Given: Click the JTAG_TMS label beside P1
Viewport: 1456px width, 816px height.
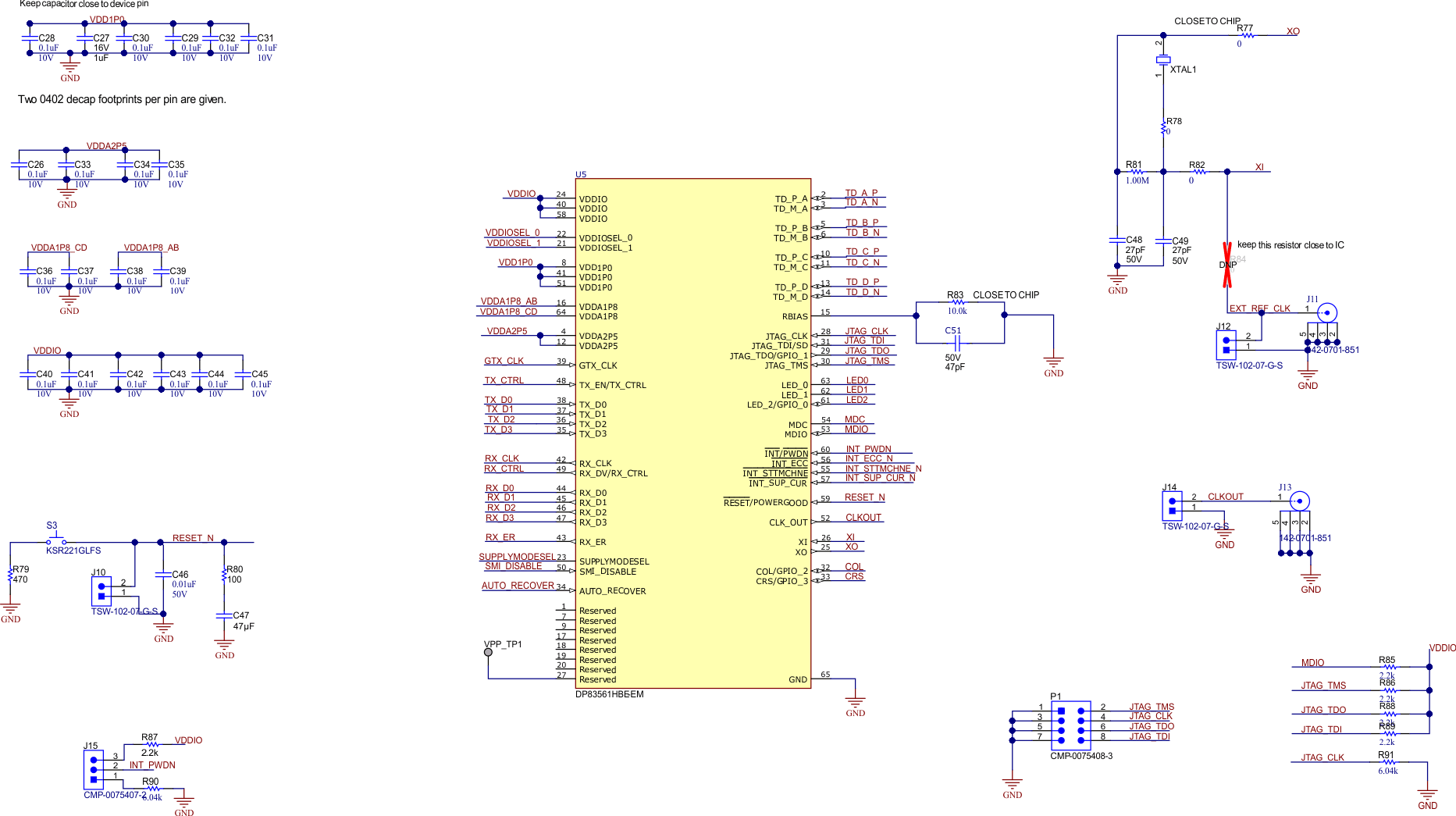Looking at the screenshot, I should (x=1152, y=707).
